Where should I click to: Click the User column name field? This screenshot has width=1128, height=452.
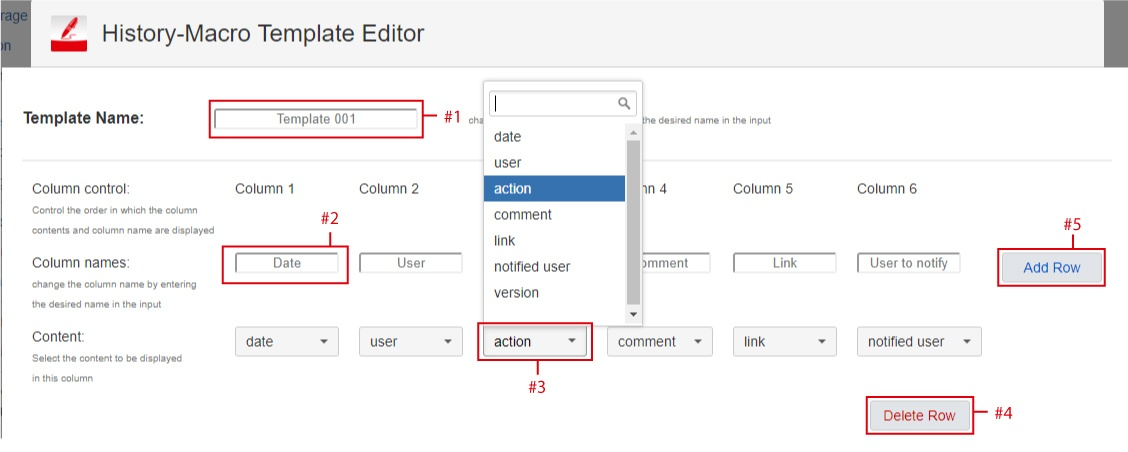(x=410, y=263)
